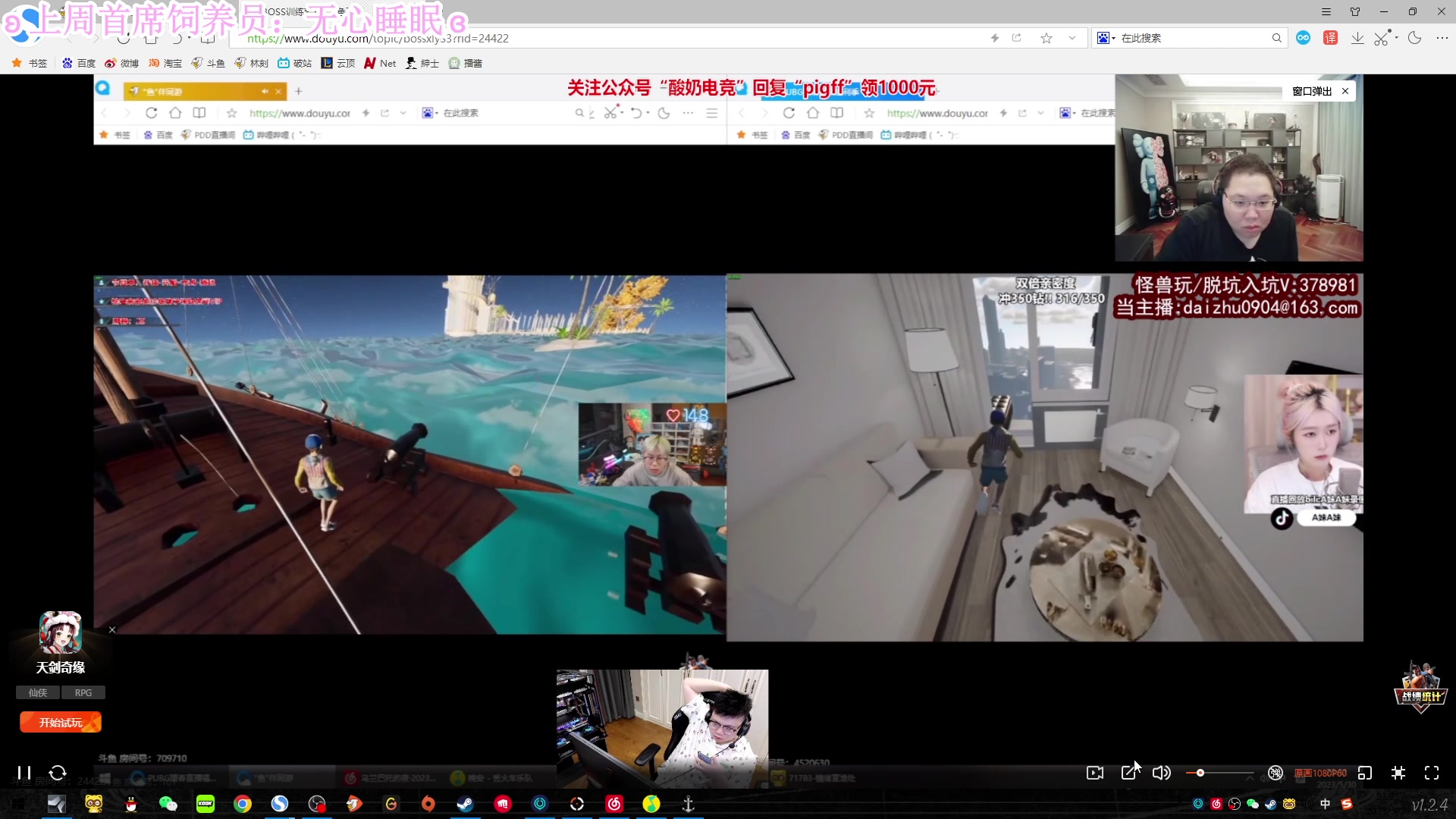Screen dimensions: 1456x819
Task: Open the red translate extension icon
Action: coord(1330,38)
